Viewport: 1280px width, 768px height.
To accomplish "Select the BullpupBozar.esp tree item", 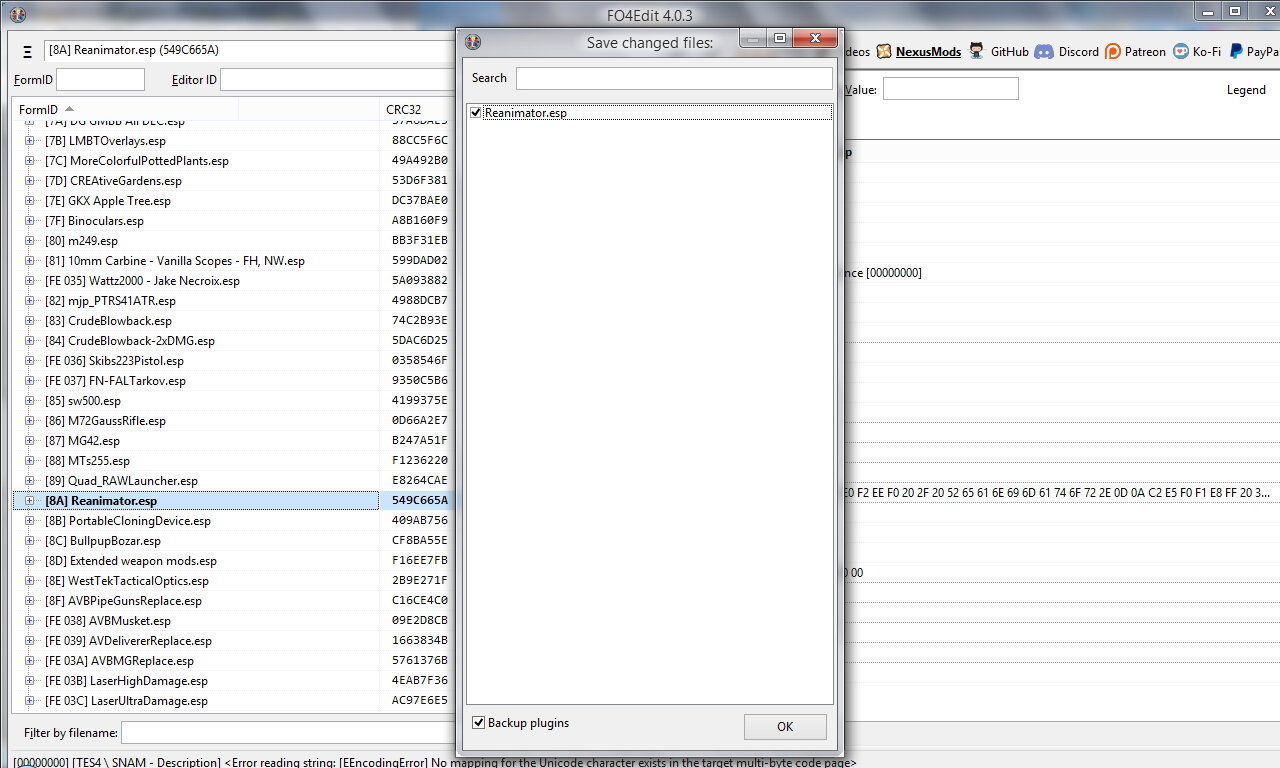I will pyautogui.click(x=115, y=541).
